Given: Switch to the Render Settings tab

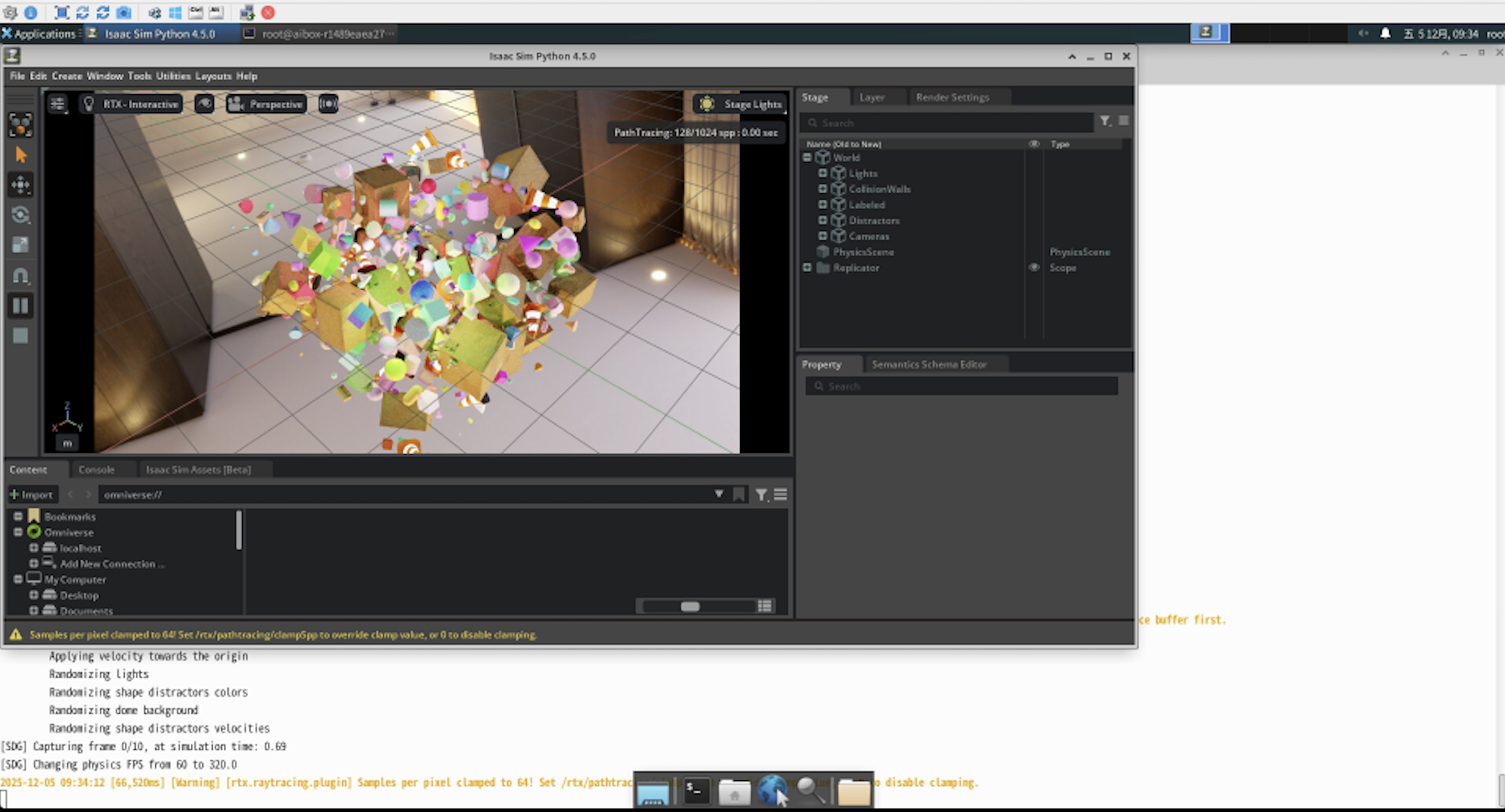Looking at the screenshot, I should tap(952, 97).
